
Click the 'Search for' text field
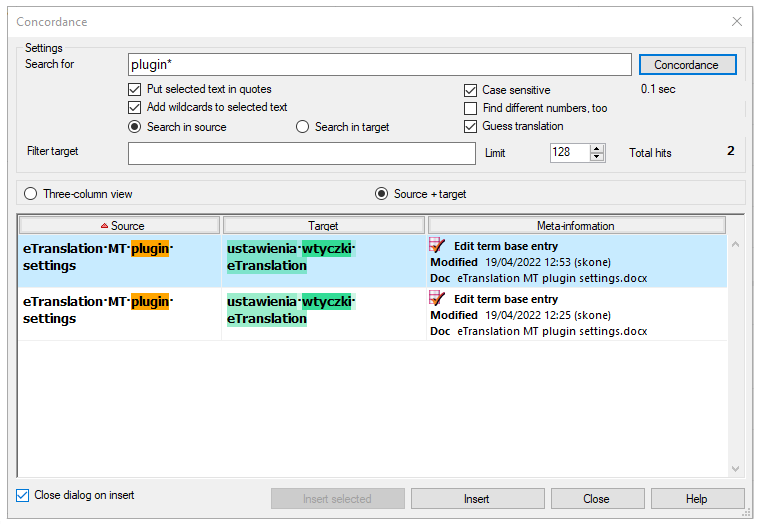coord(380,64)
